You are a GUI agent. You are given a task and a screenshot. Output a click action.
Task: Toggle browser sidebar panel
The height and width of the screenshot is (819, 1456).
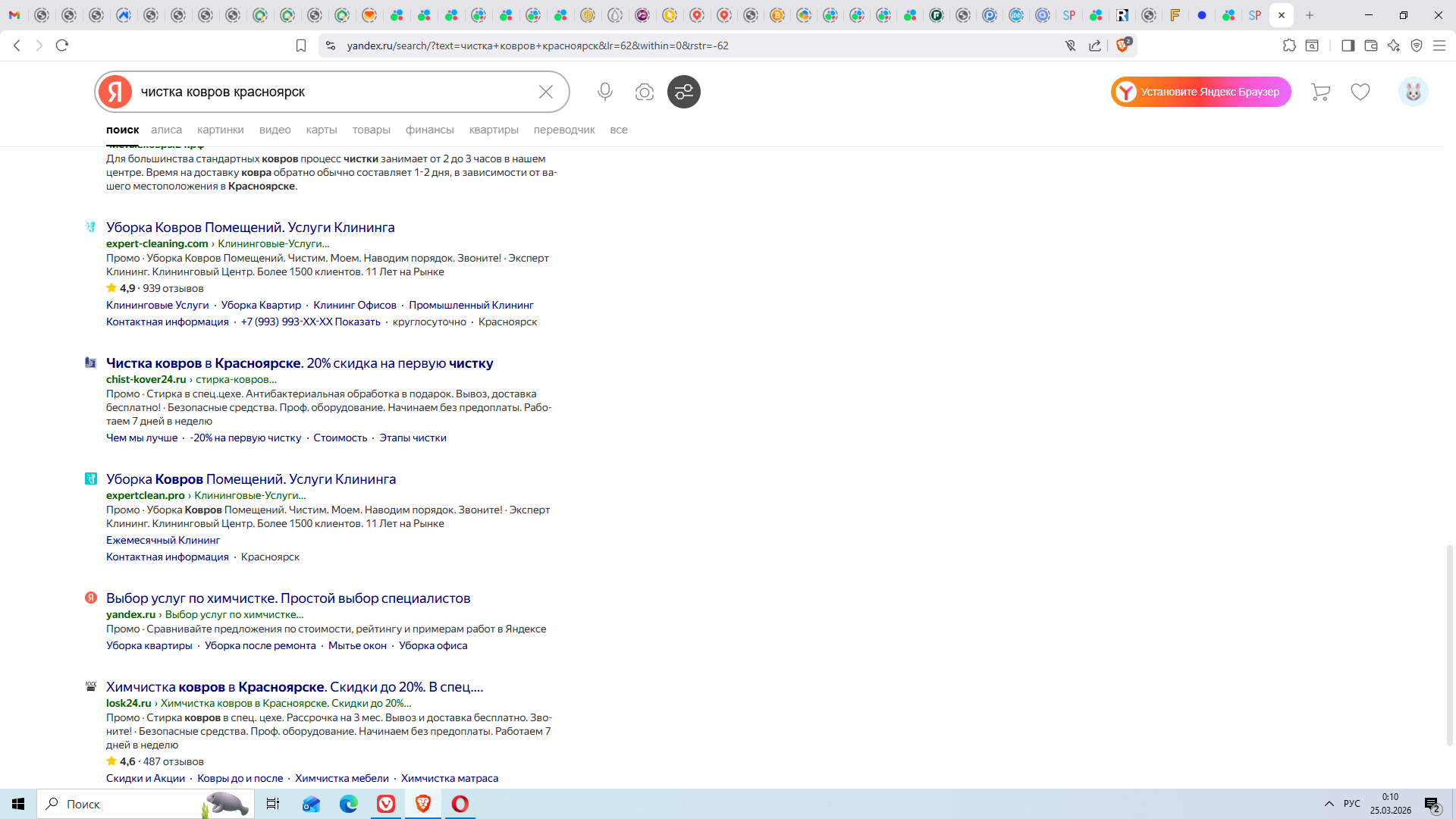(1348, 45)
